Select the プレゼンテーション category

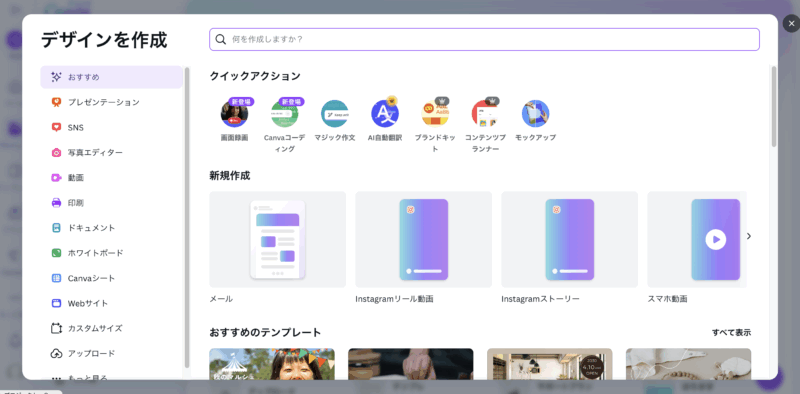112,102
